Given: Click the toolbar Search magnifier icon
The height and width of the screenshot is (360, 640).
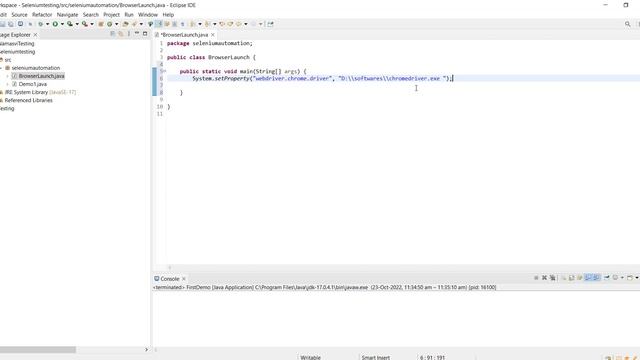Looking at the screenshot, I should click(627, 24).
